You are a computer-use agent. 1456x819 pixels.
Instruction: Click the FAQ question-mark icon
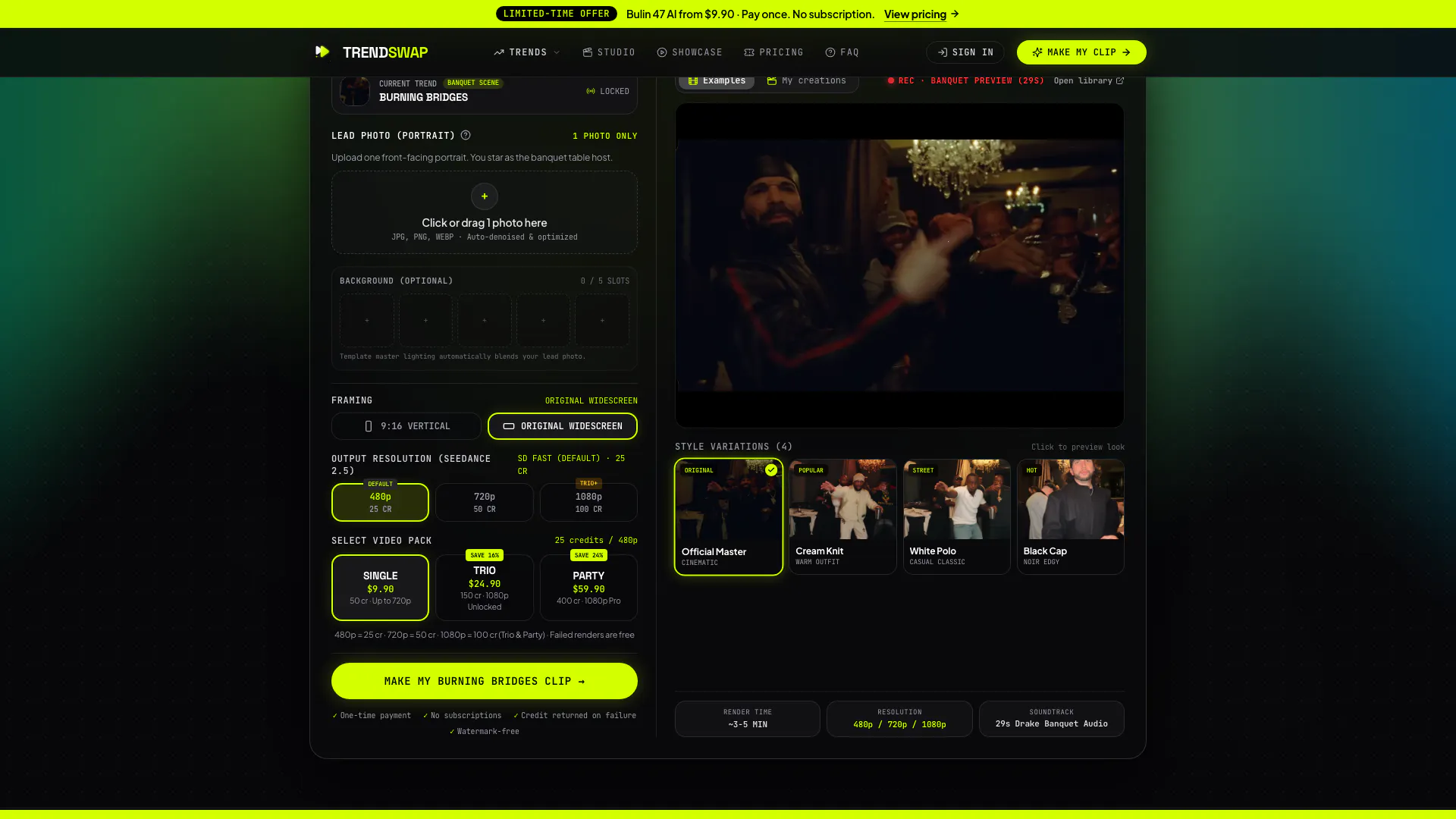pos(830,52)
